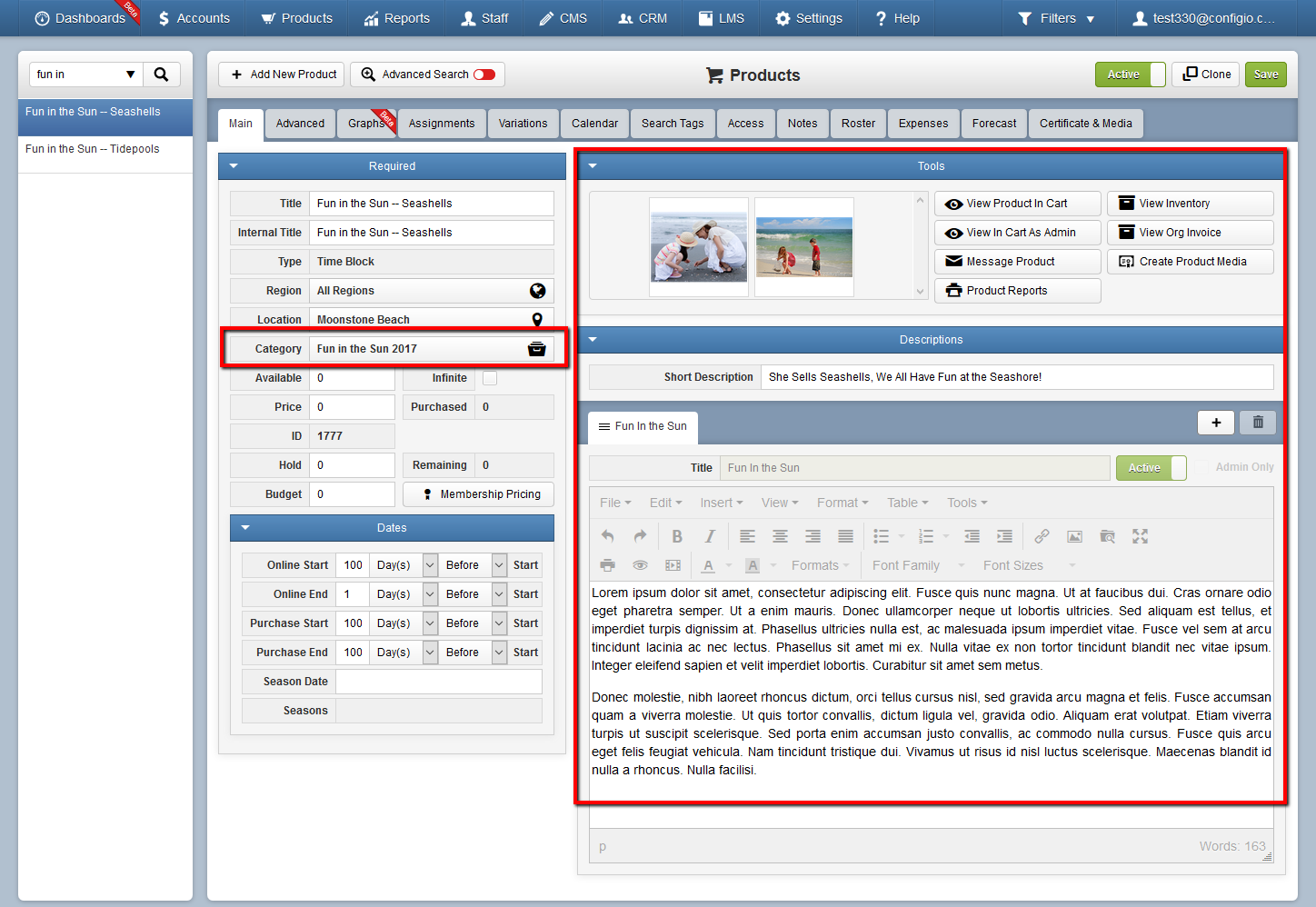Click the Undo icon in editor toolbar
Image resolution: width=1316 pixels, height=907 pixels.
(x=608, y=536)
